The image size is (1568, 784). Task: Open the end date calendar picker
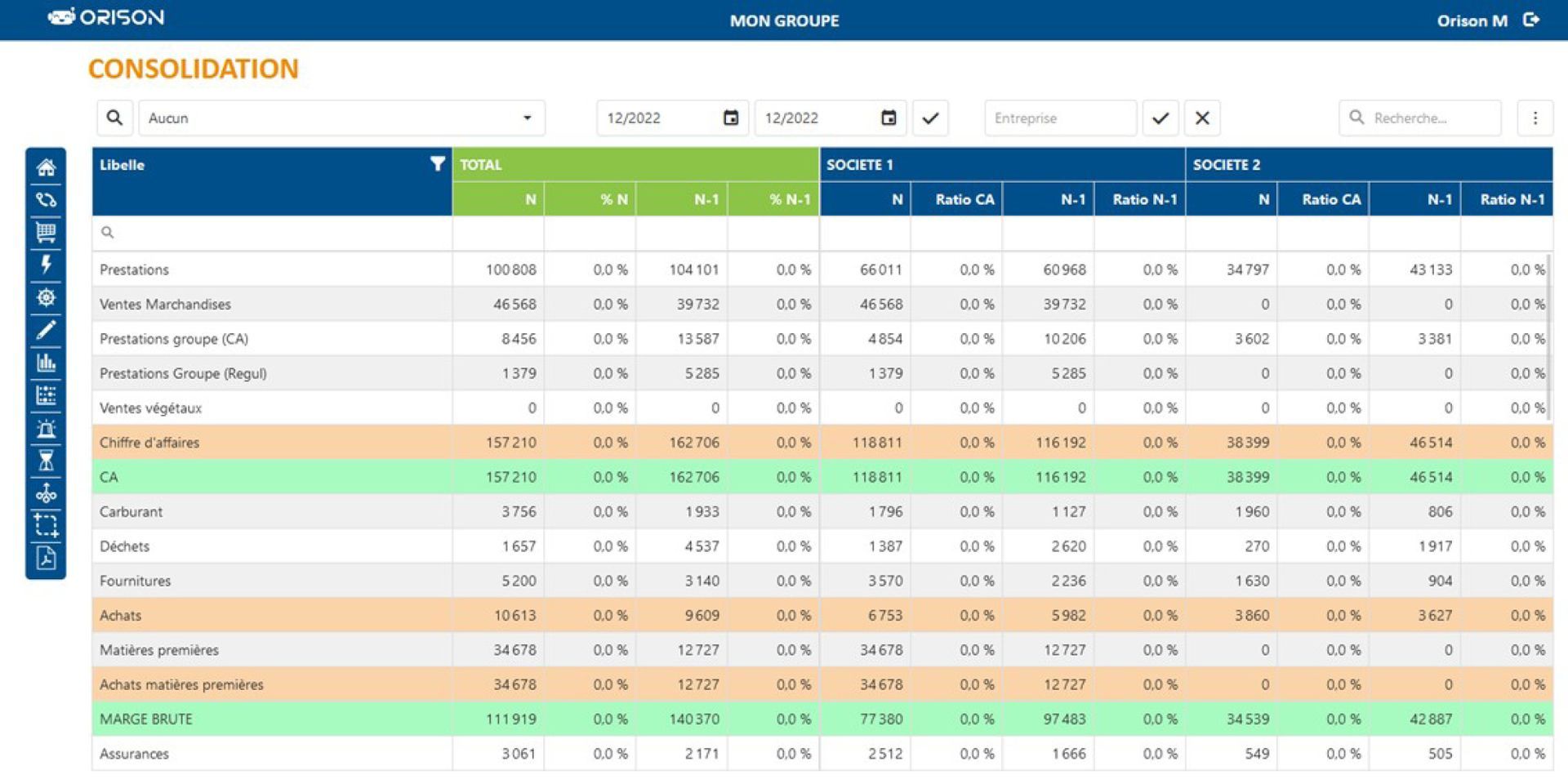889,118
